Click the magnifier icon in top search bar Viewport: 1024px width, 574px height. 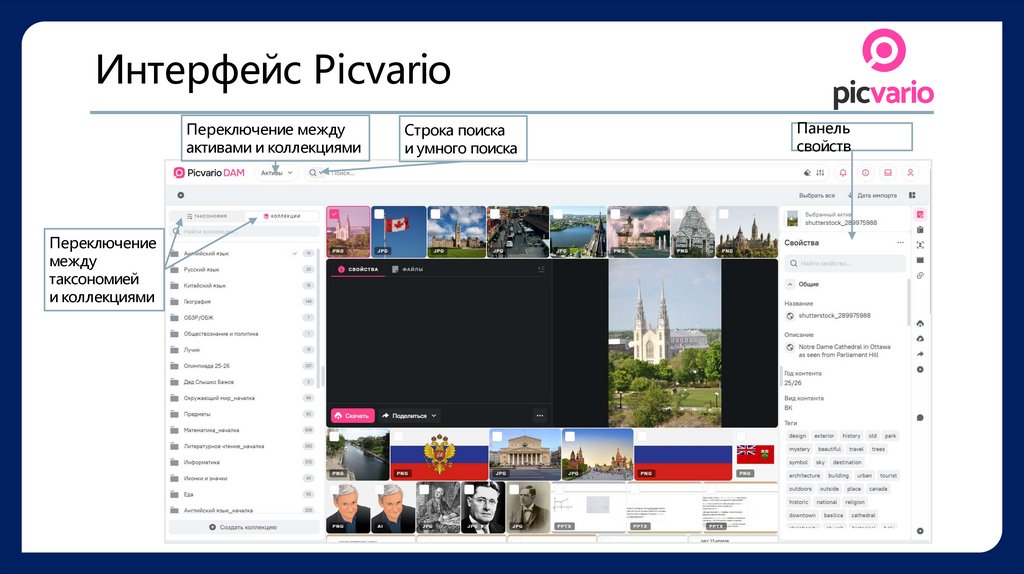pyautogui.click(x=313, y=172)
